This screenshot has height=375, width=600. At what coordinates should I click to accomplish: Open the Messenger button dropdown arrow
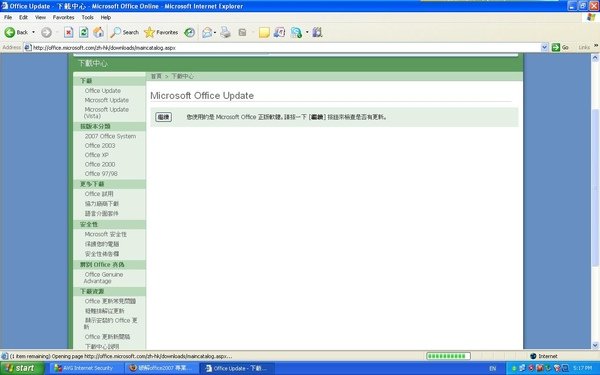[307, 33]
